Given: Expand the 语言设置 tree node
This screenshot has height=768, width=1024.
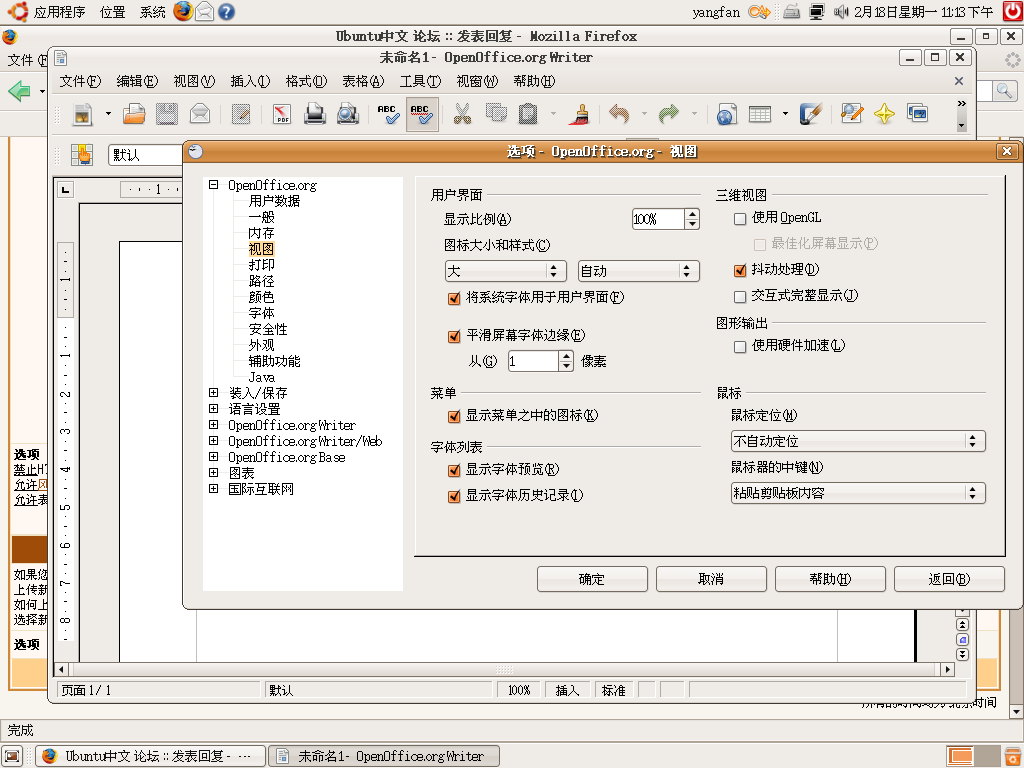Looking at the screenshot, I should pos(213,408).
